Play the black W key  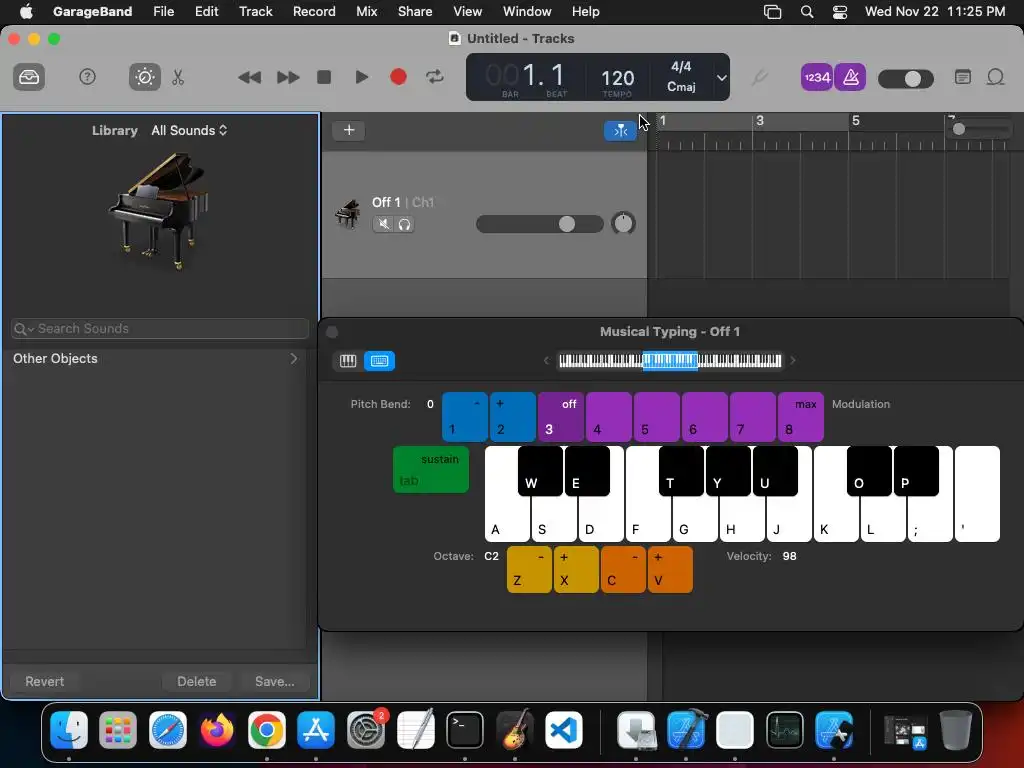pos(540,470)
